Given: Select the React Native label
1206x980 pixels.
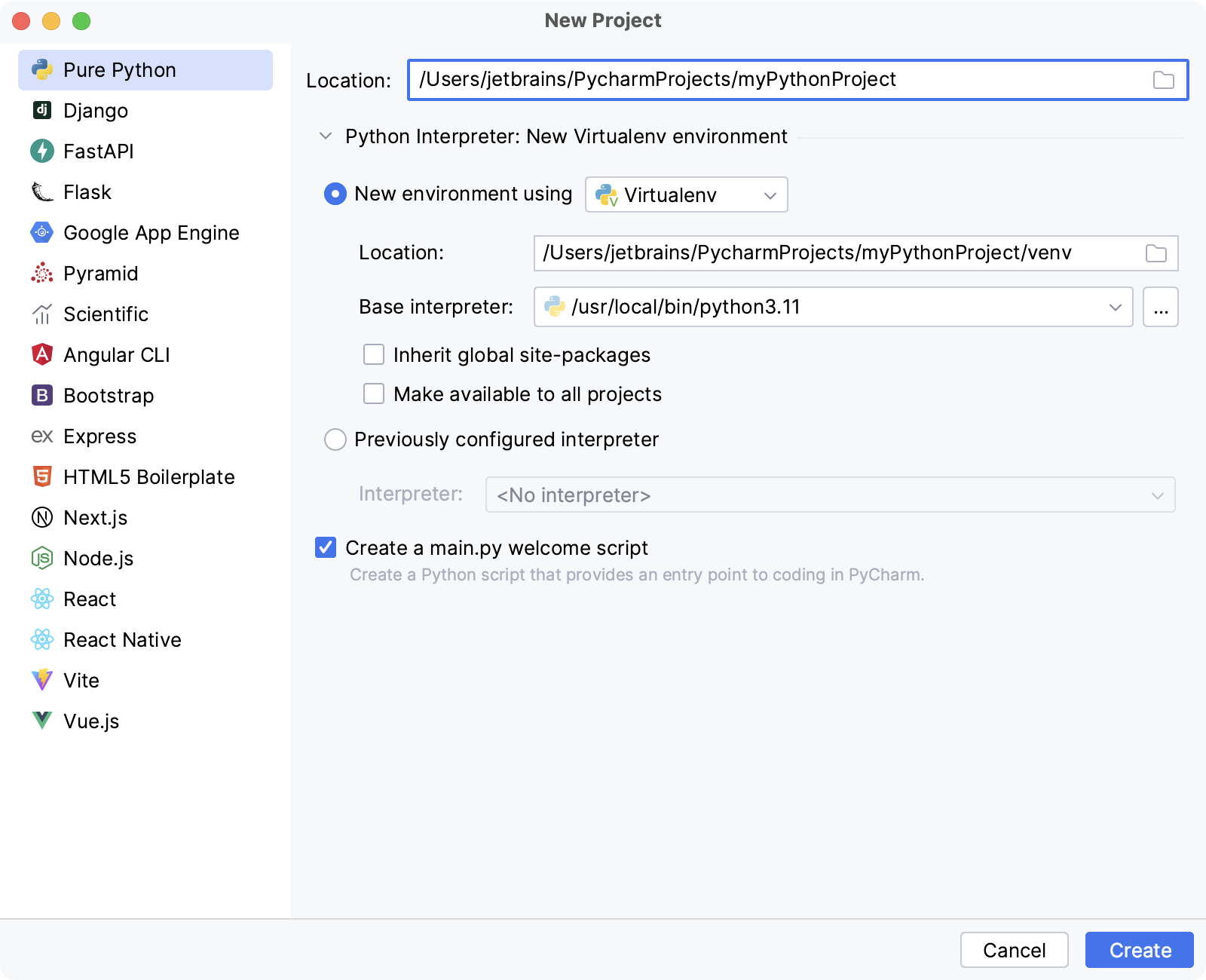Looking at the screenshot, I should 123,640.
